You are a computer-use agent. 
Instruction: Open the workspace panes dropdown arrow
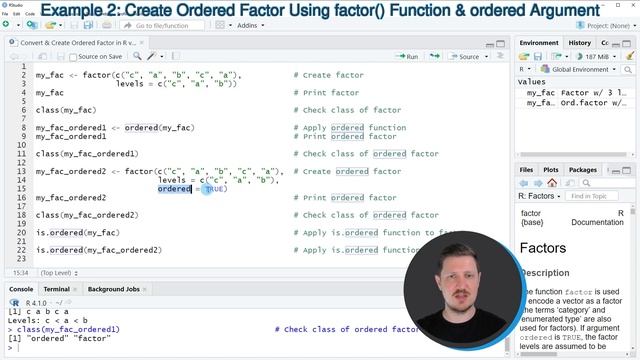pos(230,25)
